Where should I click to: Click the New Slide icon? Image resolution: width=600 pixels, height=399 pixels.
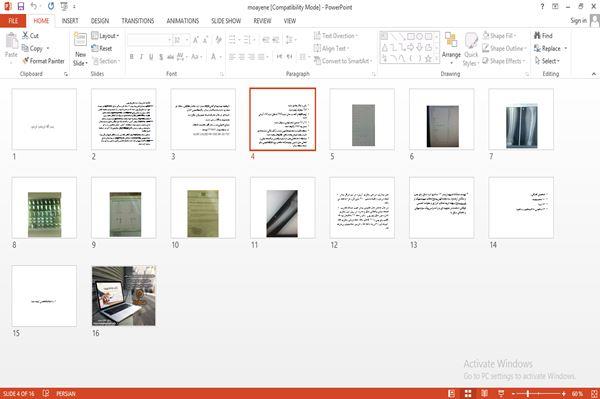[80, 39]
